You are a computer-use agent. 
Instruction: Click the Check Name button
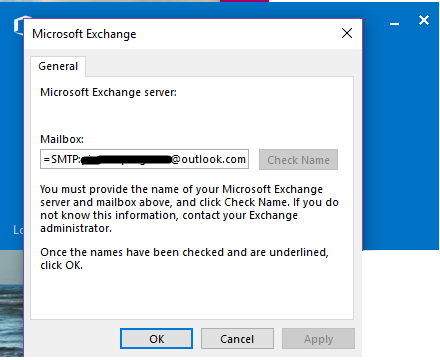(x=298, y=160)
